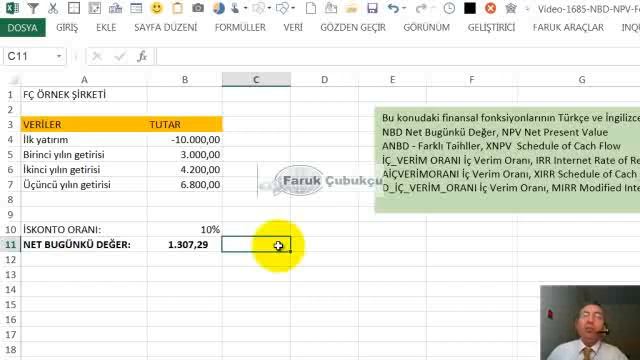This screenshot has width=640, height=360.
Task: Switch to the GİRİŞ ribbon tab
Action: point(67,28)
